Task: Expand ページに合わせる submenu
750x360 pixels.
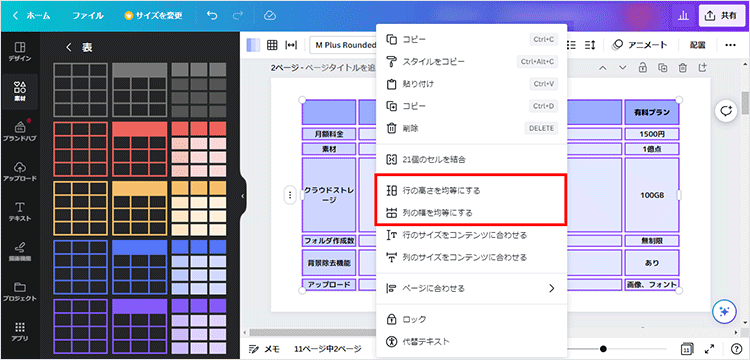Action: [x=472, y=288]
